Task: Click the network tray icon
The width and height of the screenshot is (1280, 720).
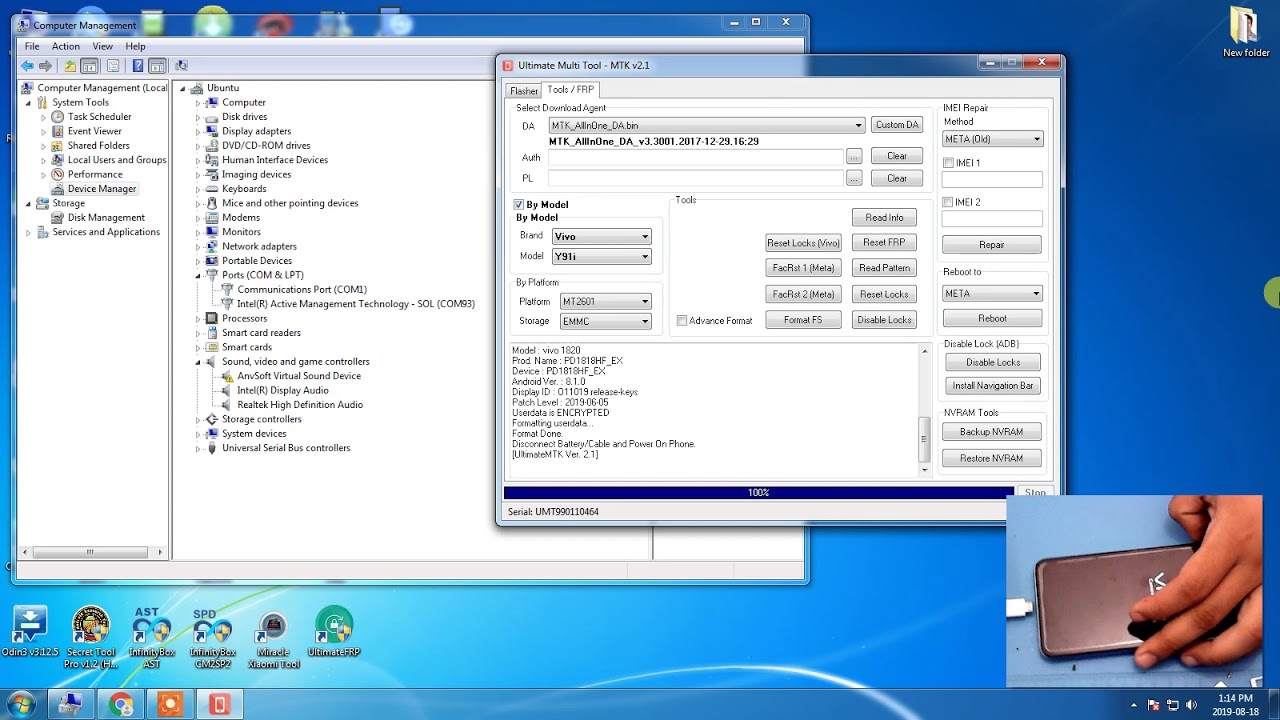Action: 1173,705
